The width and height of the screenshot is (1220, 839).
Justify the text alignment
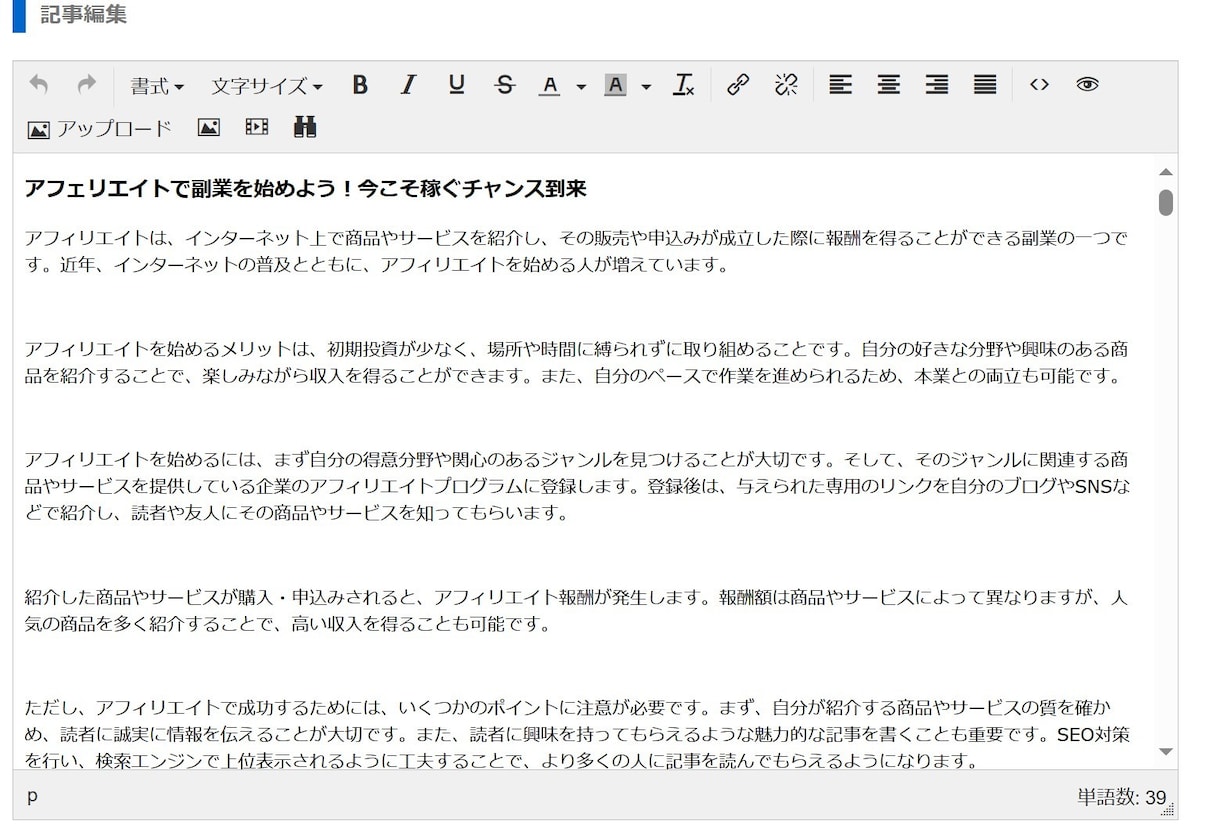[x=985, y=85]
